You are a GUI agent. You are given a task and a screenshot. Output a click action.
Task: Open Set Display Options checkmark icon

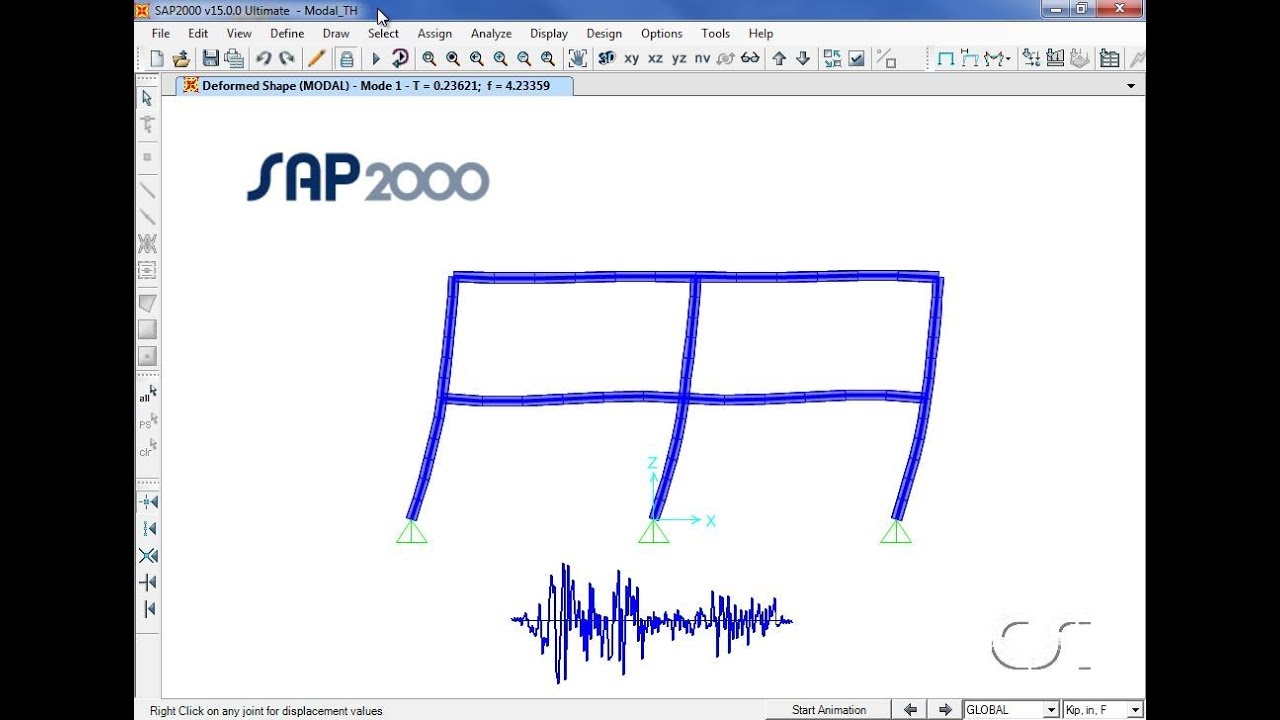click(x=857, y=59)
